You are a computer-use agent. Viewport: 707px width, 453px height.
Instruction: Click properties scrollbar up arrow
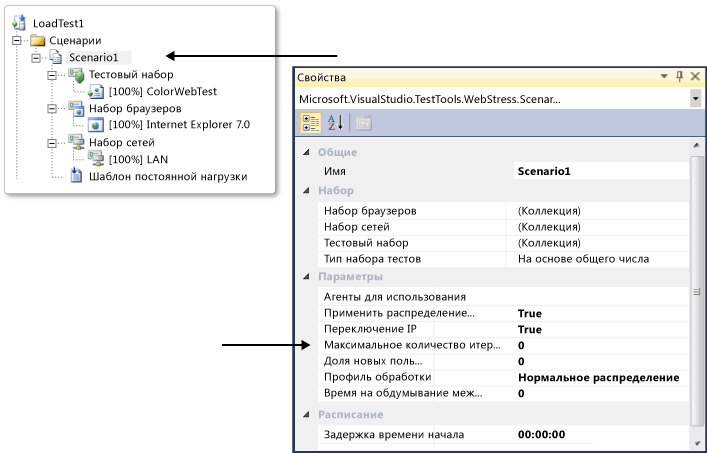point(697,145)
